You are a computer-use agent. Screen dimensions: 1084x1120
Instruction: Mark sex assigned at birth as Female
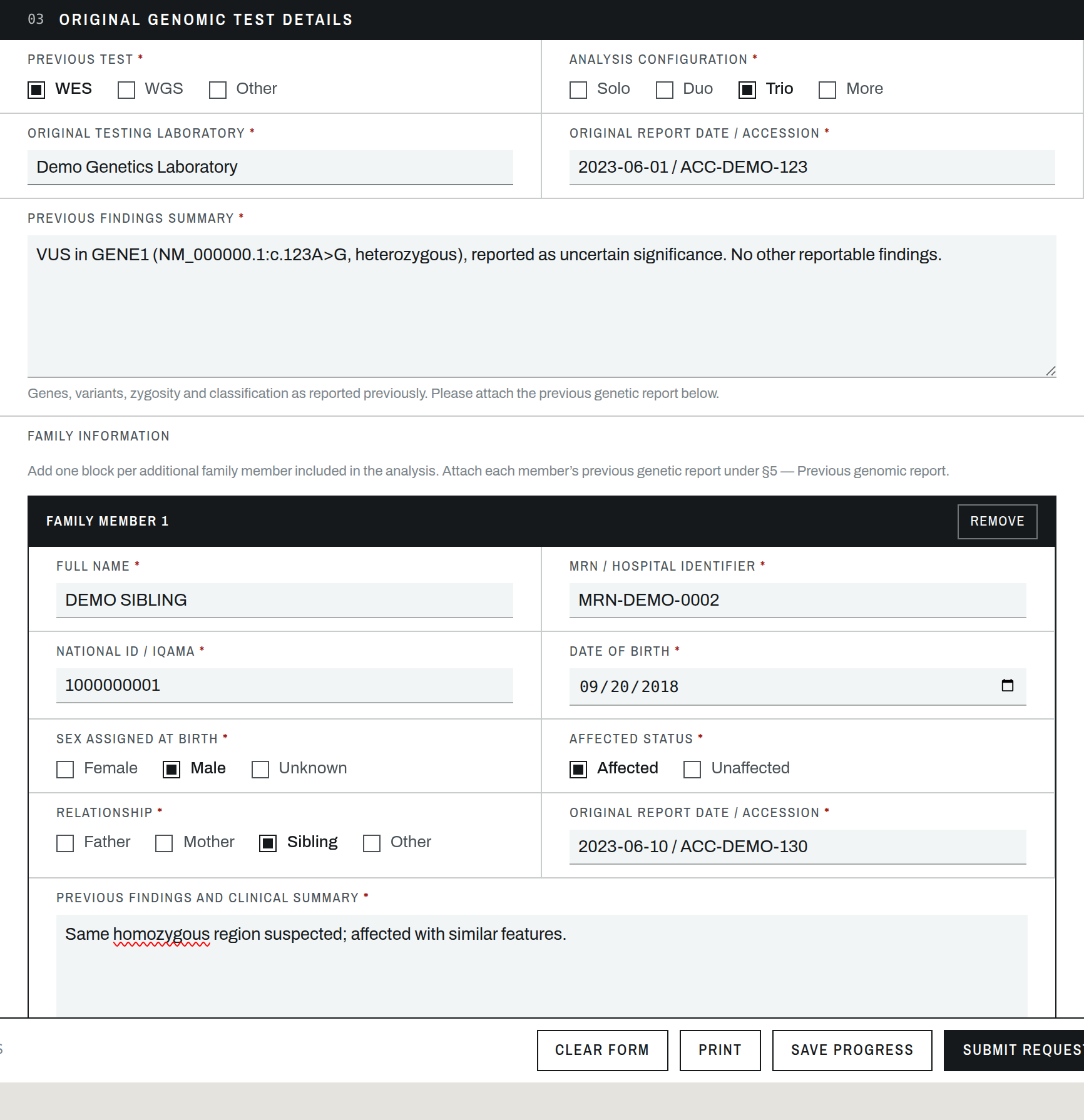coord(65,770)
